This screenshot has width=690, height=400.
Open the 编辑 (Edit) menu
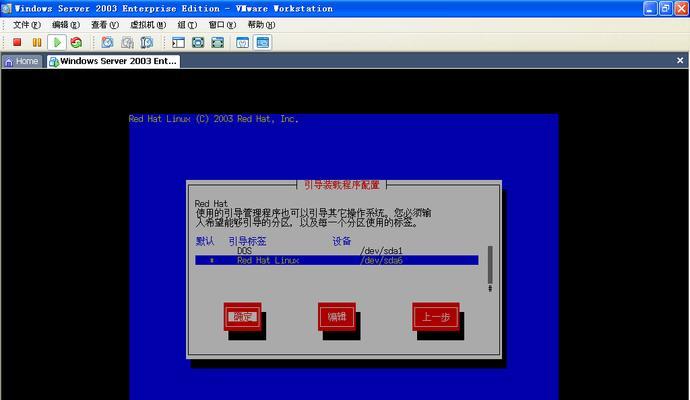pos(66,25)
